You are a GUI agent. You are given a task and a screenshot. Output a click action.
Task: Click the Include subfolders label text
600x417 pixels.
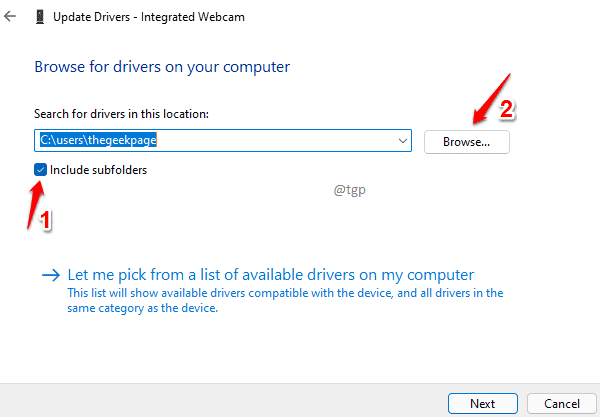[98, 170]
